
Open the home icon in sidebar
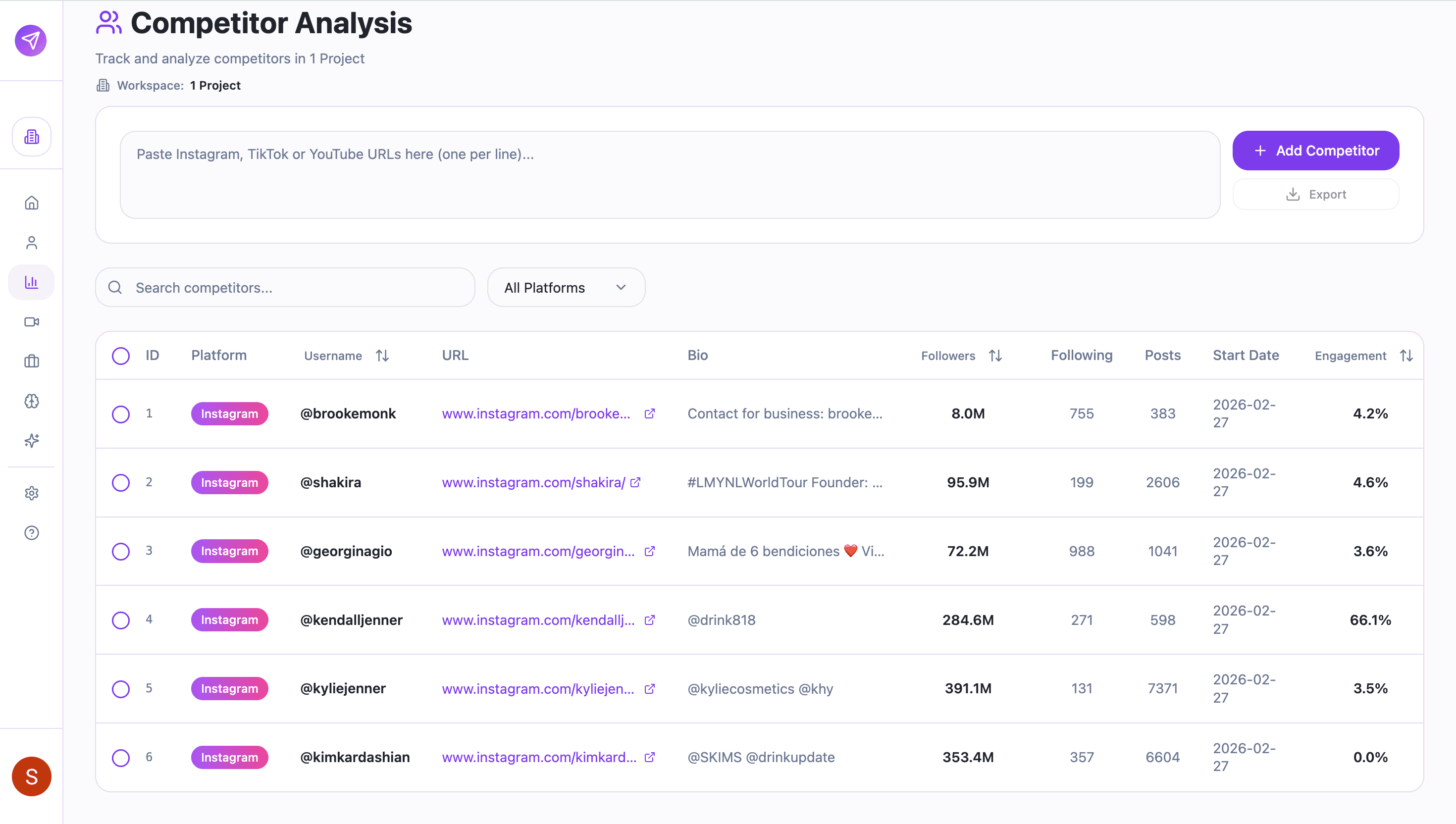[32, 203]
